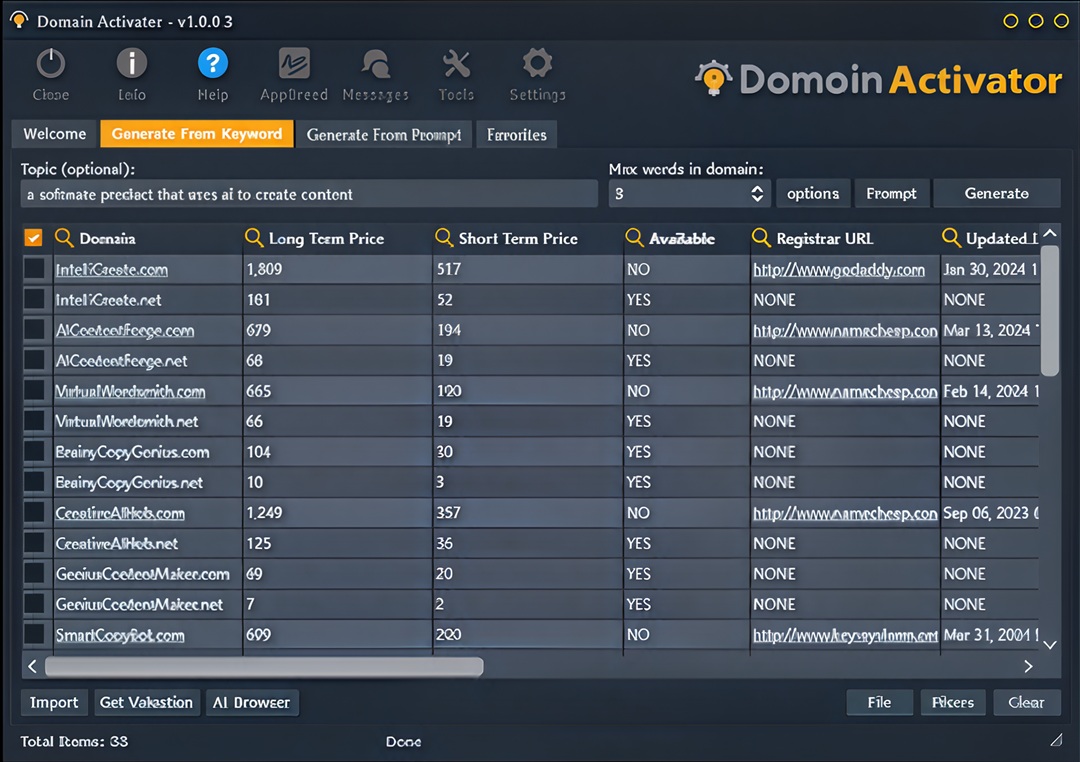Click the table scroll up arrow
The height and width of the screenshot is (762, 1080).
pos(1050,234)
